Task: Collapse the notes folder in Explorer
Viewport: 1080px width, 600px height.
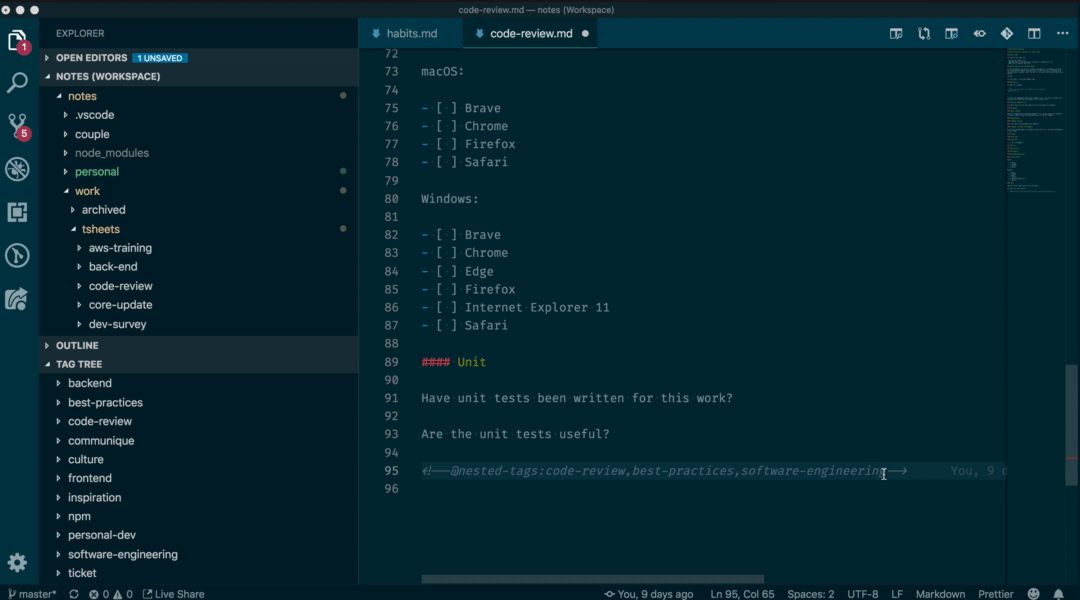Action: pos(82,95)
